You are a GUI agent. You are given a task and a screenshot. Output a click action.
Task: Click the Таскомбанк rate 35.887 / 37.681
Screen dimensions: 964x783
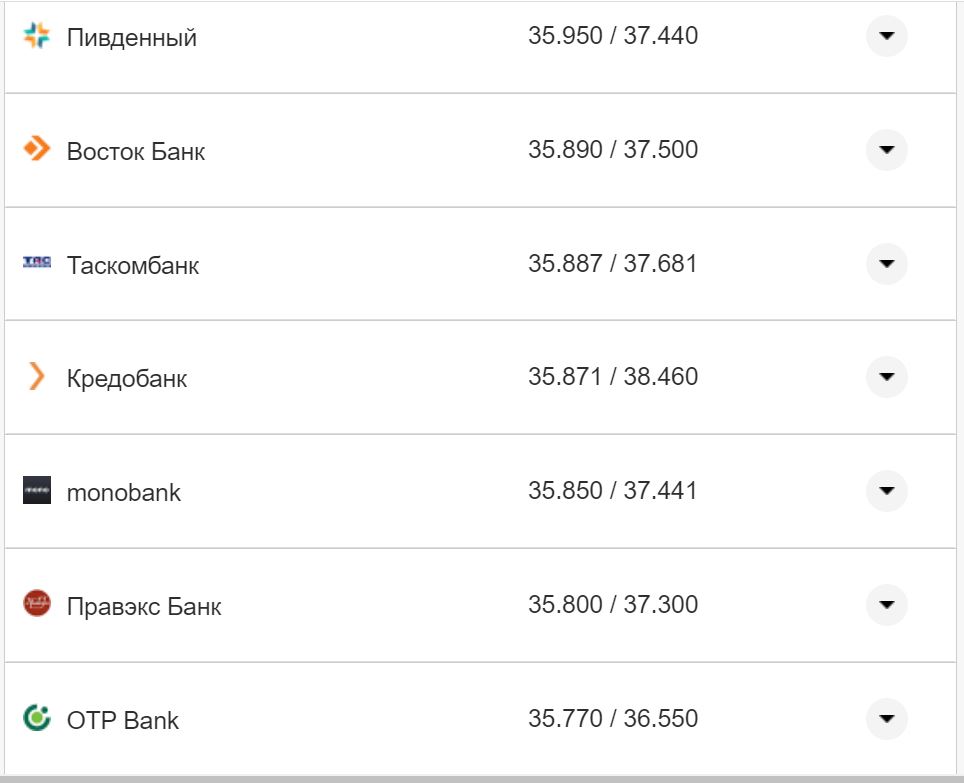click(613, 264)
